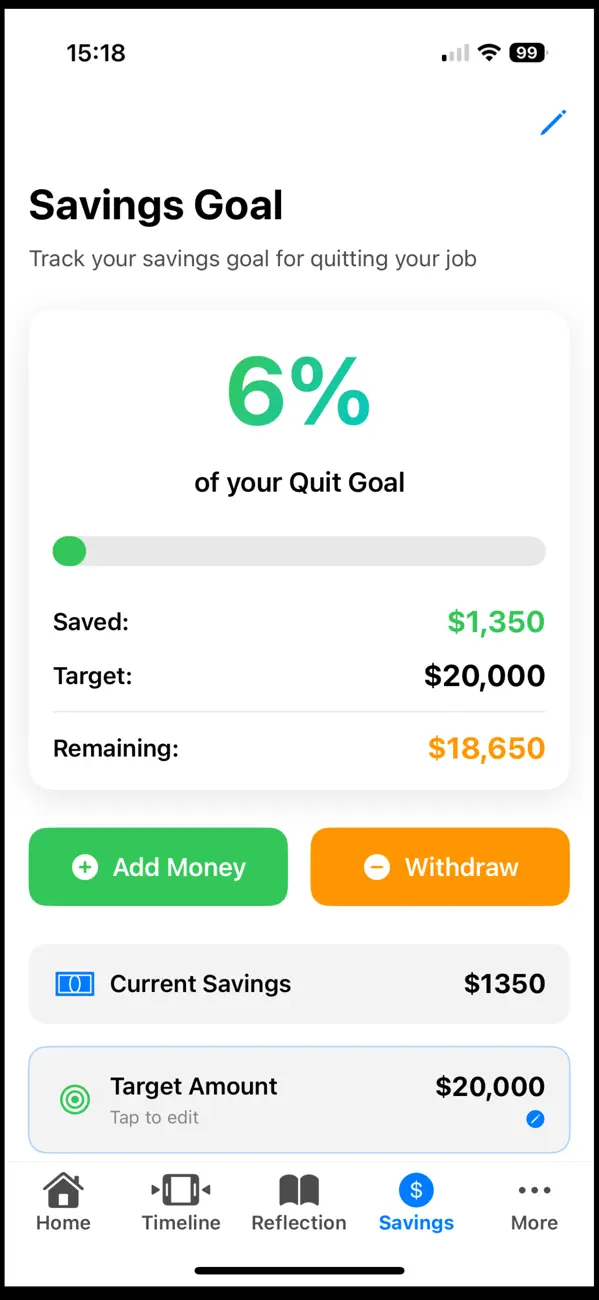The image size is (599, 1300).
Task: Select the Current Savings row
Action: click(x=299, y=984)
